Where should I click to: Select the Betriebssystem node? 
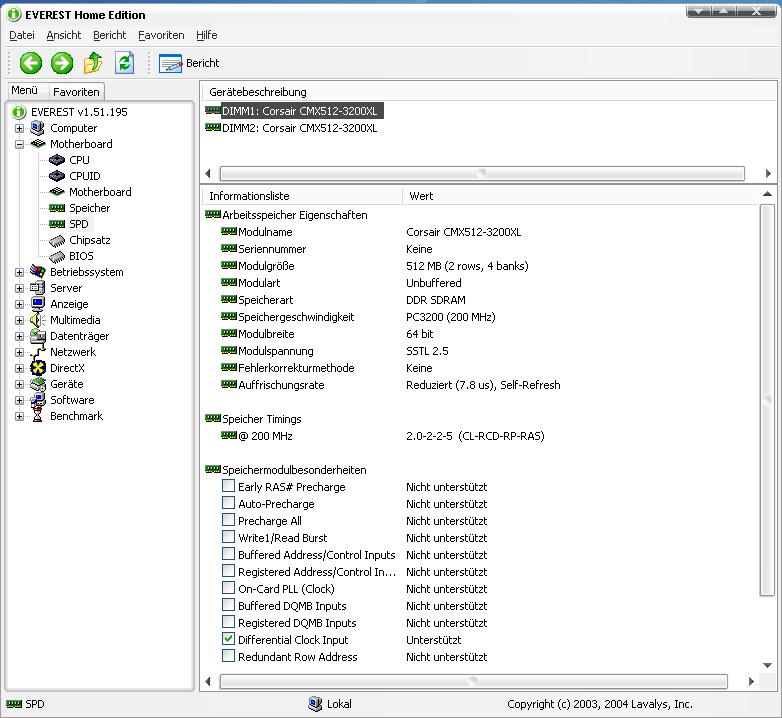coord(86,272)
